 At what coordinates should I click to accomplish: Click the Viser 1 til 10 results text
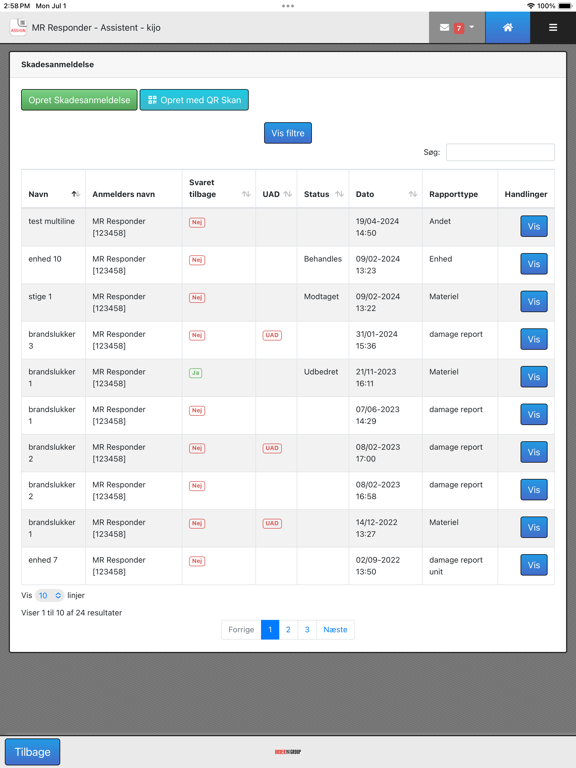click(x=72, y=613)
